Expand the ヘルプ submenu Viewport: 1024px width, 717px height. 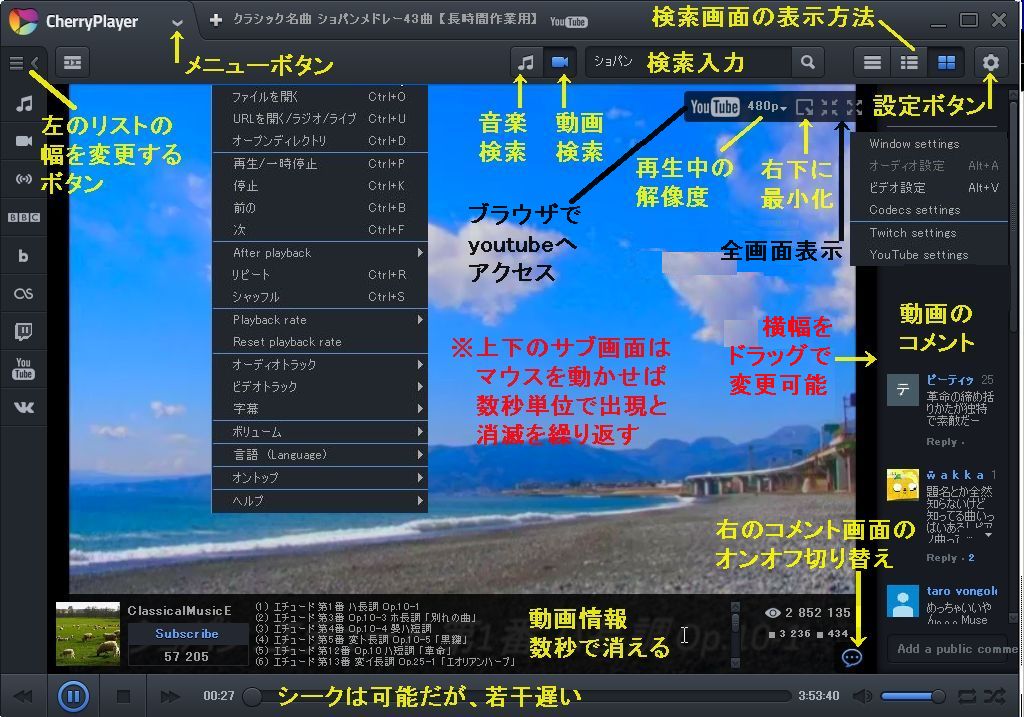click(x=320, y=501)
